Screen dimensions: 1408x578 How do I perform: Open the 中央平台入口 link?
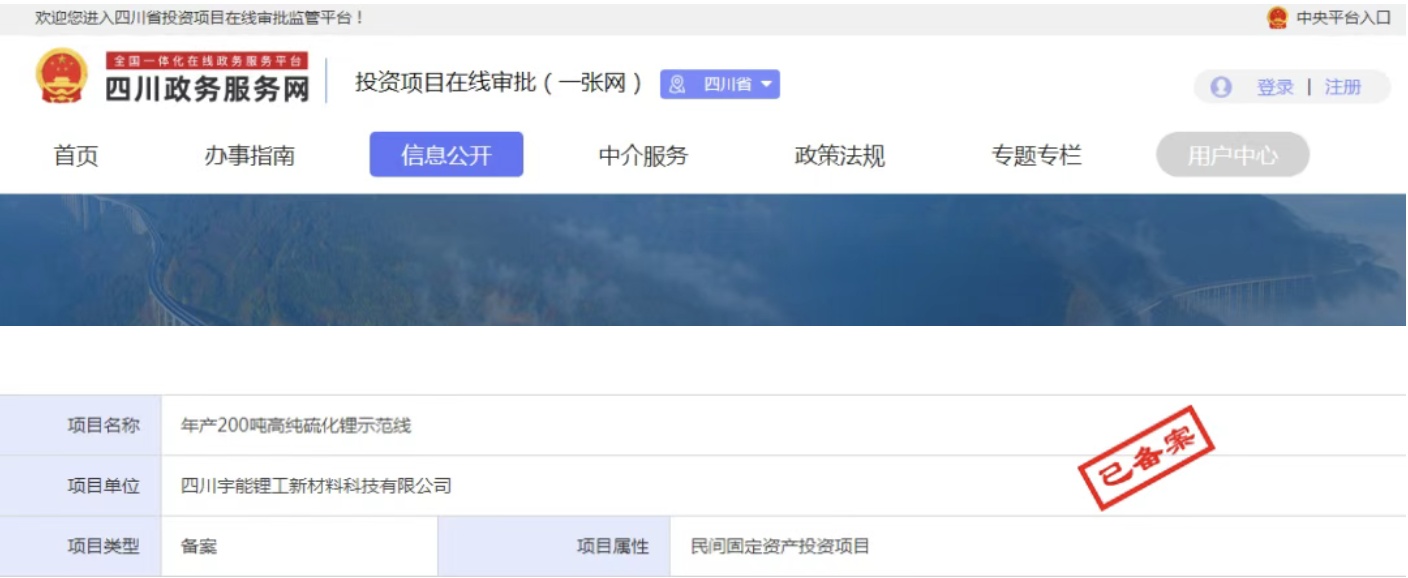(1343, 18)
